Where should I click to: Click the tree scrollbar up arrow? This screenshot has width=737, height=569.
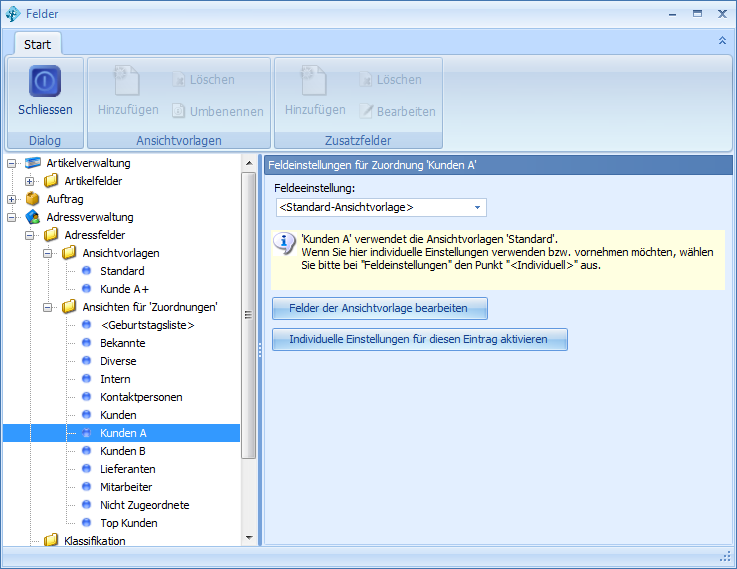click(249, 163)
